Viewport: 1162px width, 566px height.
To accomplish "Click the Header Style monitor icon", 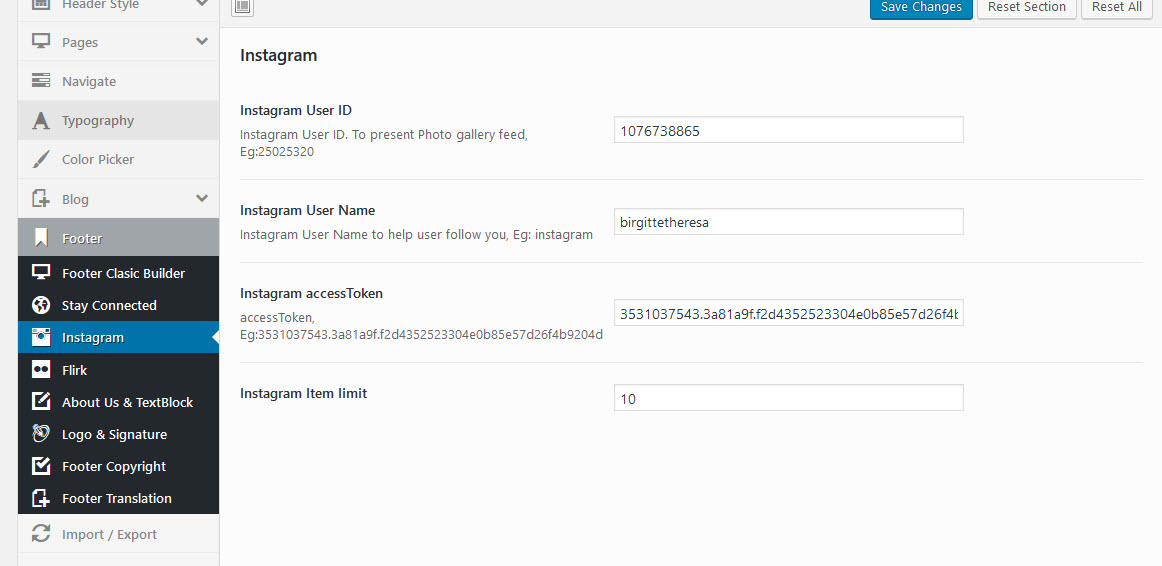I will click(x=42, y=4).
